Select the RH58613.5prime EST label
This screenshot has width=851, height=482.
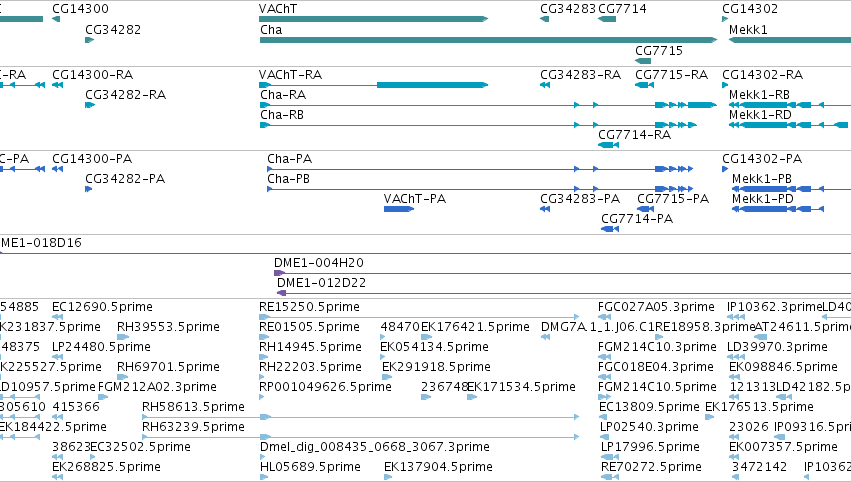(194, 407)
